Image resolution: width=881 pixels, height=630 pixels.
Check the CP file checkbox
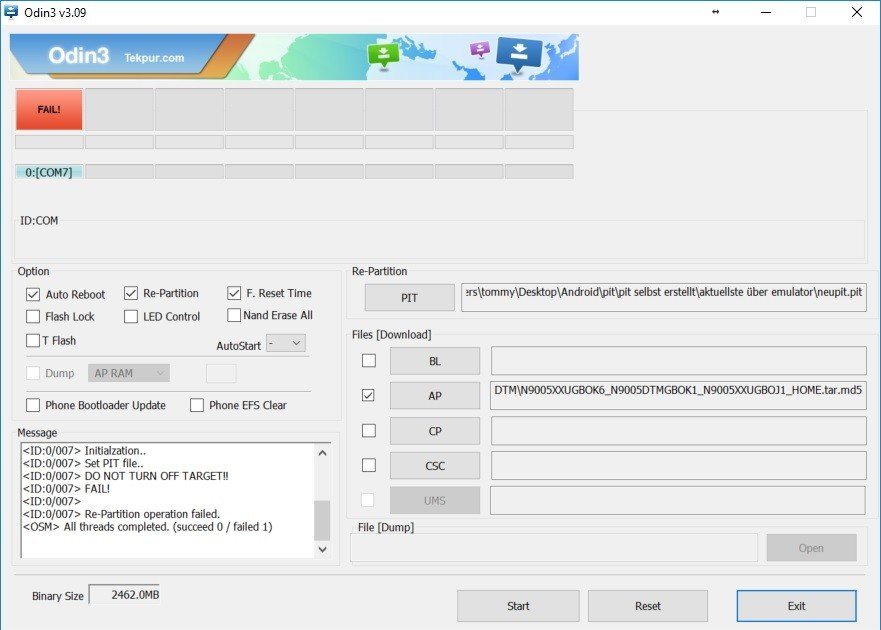369,430
